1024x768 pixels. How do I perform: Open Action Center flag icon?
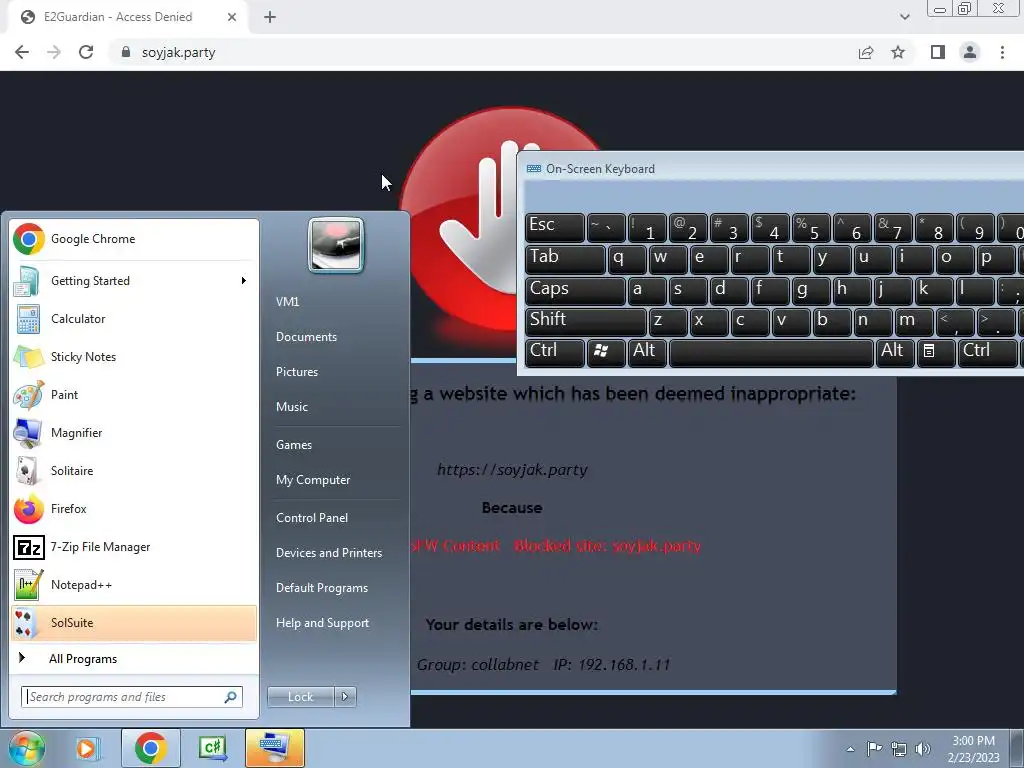click(874, 749)
